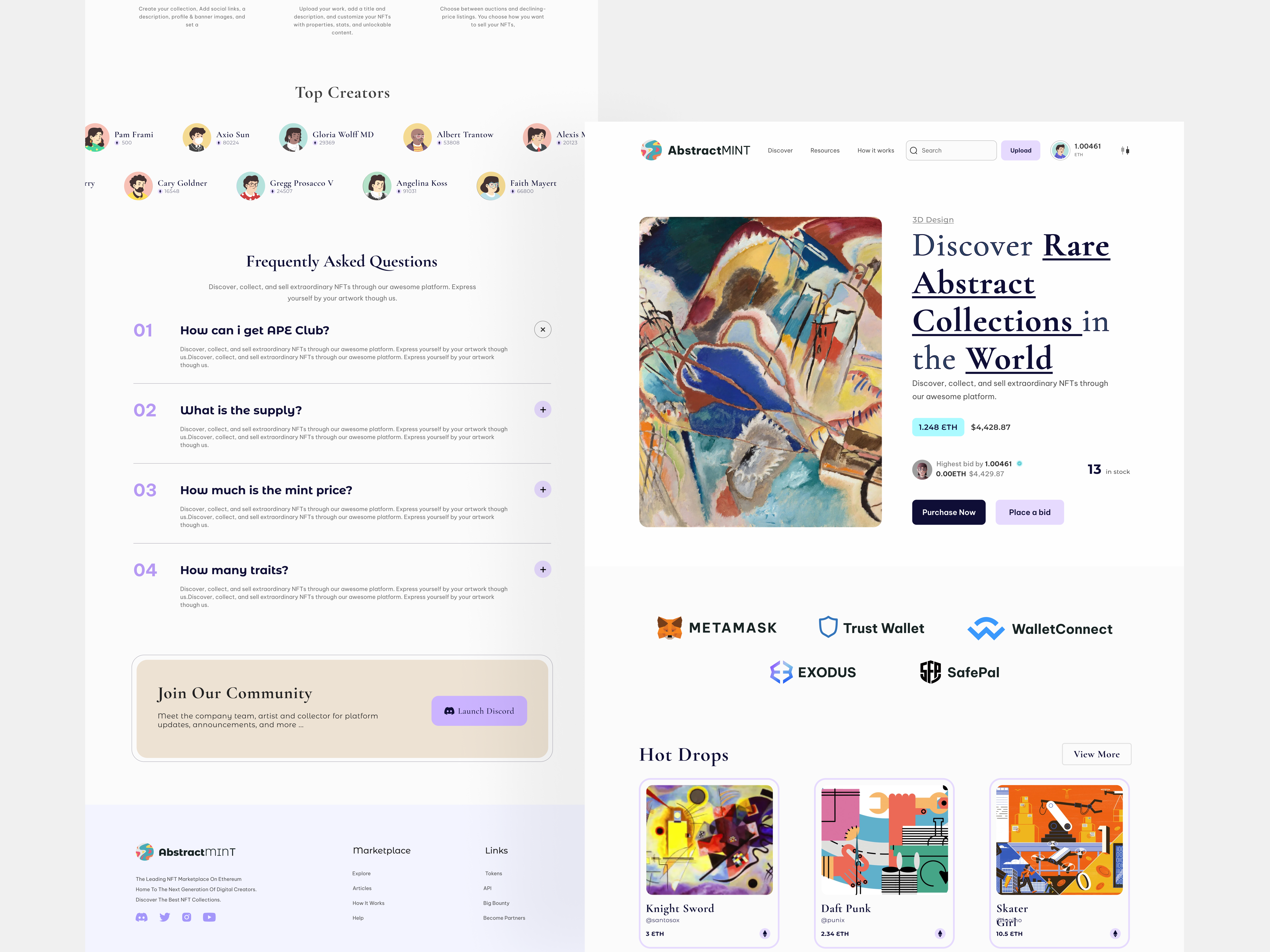This screenshot has width=1270, height=952.
Task: Open the Skater Girl artwork thumbnail
Action: pyautogui.click(x=1059, y=840)
